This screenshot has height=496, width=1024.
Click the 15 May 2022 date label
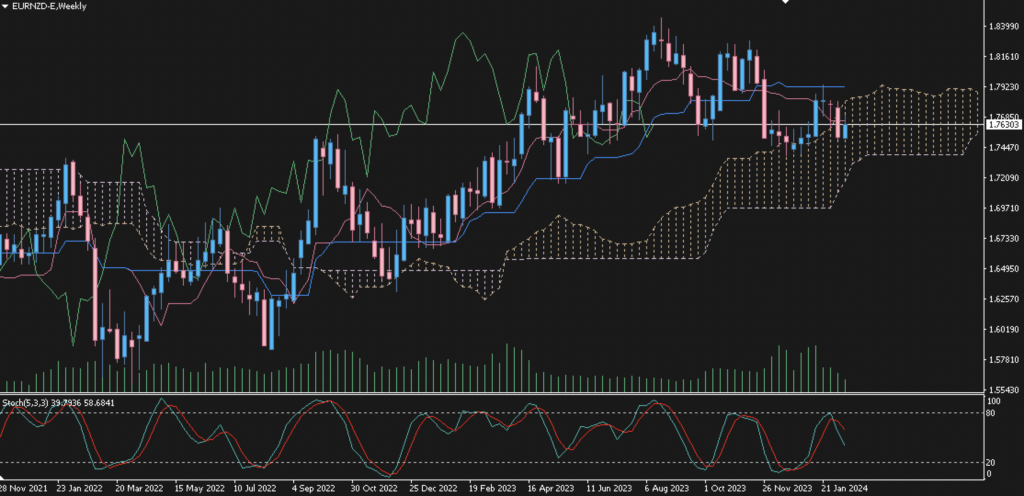pyautogui.click(x=199, y=488)
